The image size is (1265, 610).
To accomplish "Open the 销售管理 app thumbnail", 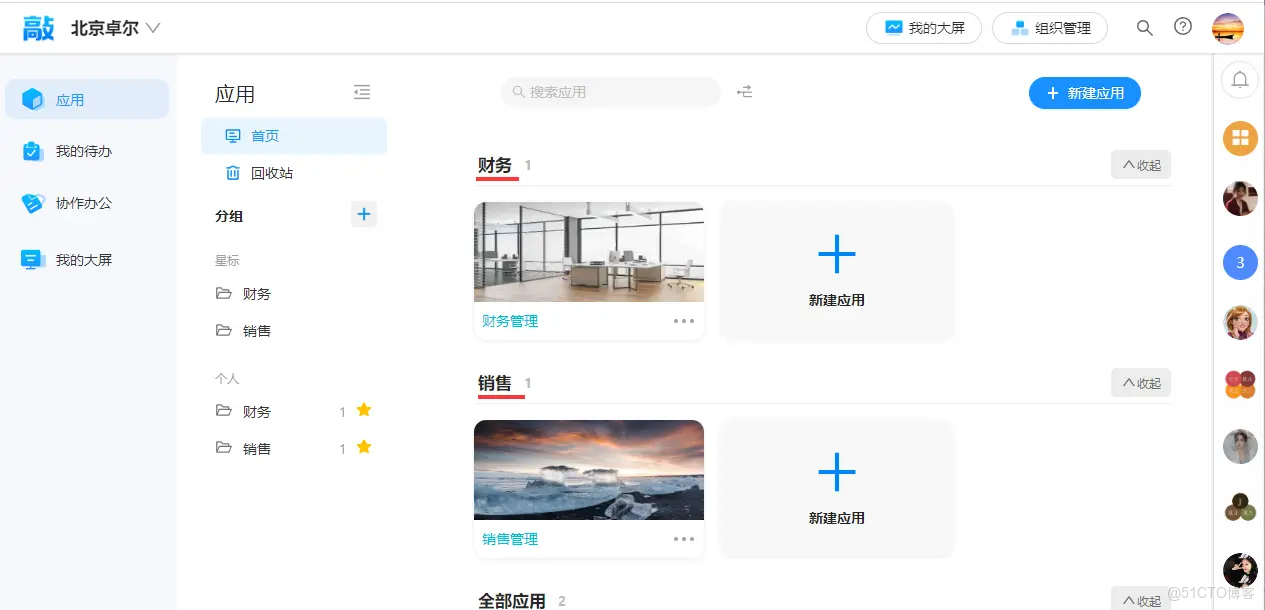I will click(589, 470).
